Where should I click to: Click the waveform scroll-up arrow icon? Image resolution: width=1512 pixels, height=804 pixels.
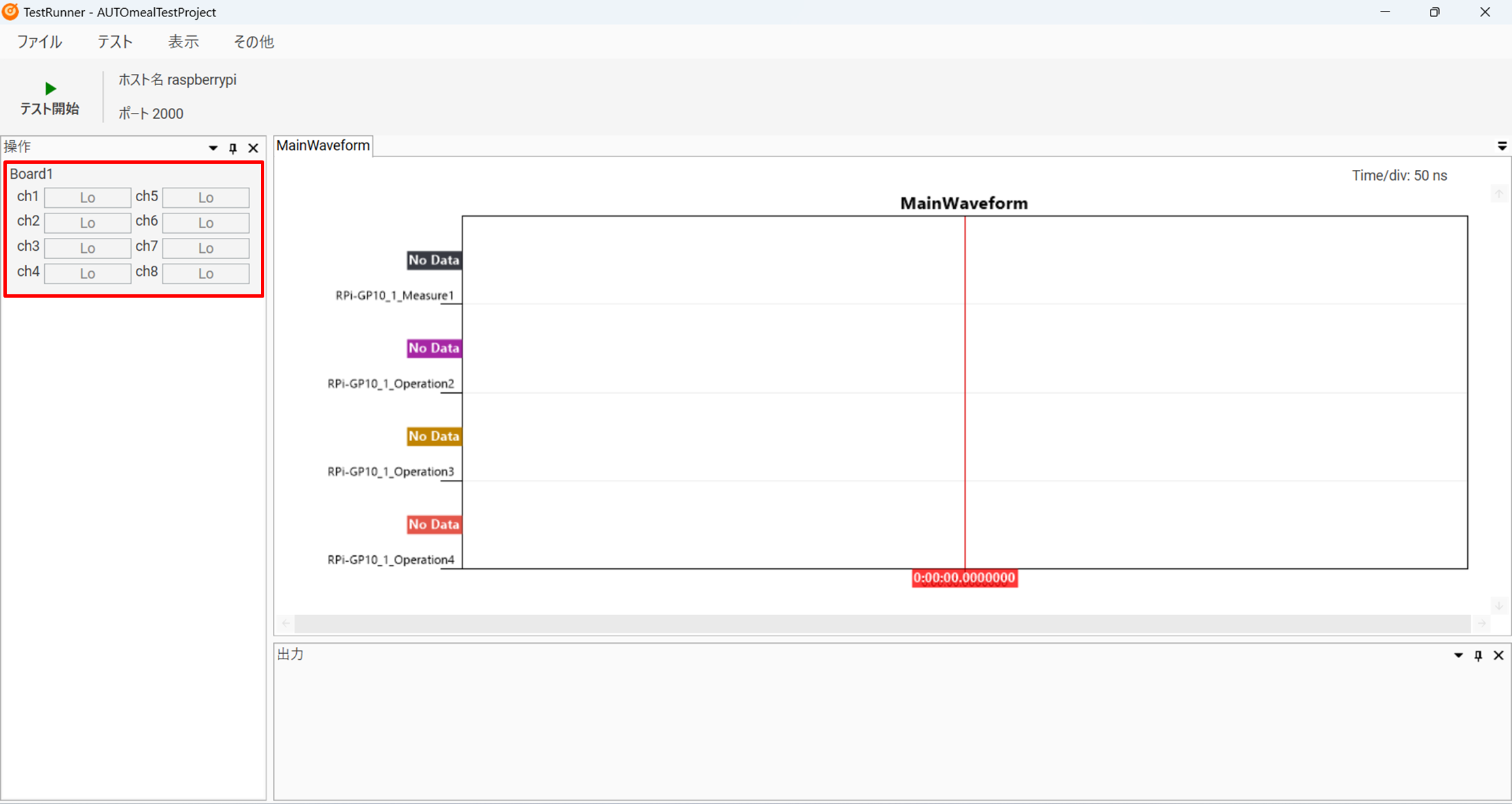click(x=1498, y=194)
